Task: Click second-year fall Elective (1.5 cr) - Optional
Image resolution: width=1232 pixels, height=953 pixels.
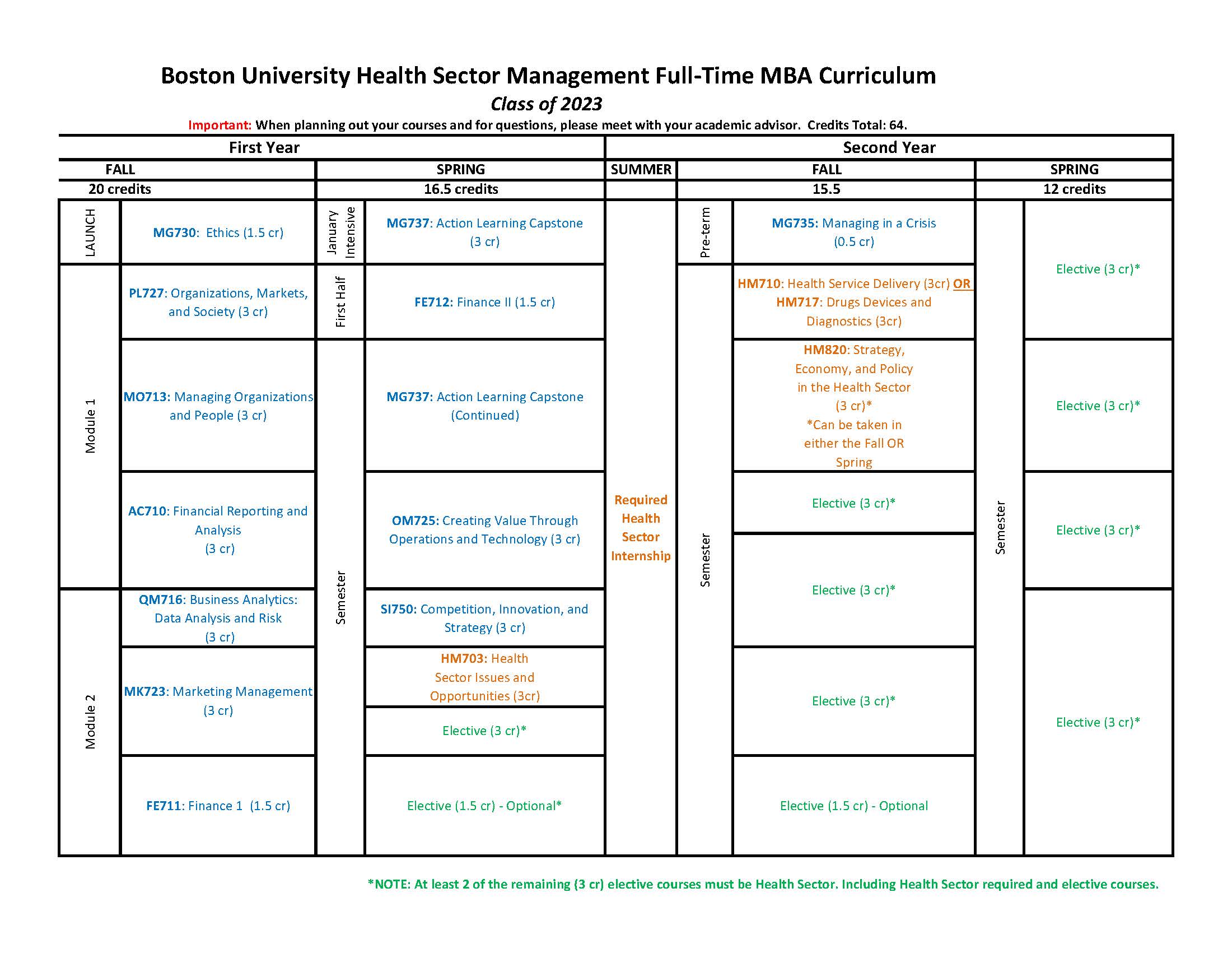Action: pyautogui.click(x=853, y=806)
